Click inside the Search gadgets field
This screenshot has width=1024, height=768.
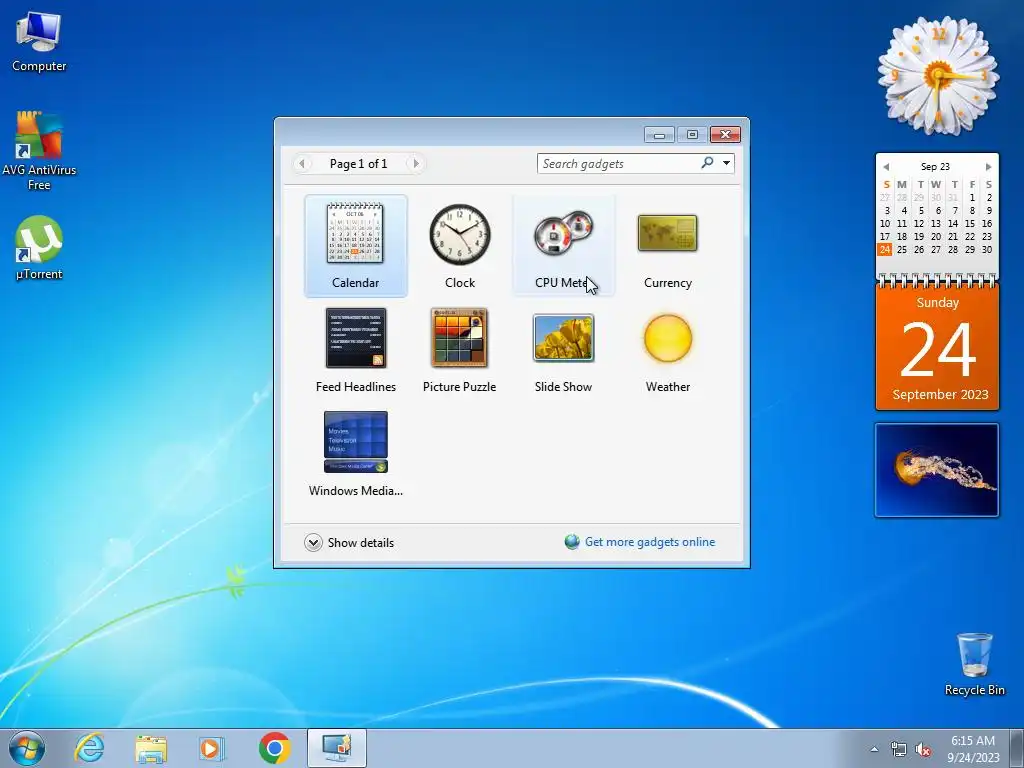(618, 163)
